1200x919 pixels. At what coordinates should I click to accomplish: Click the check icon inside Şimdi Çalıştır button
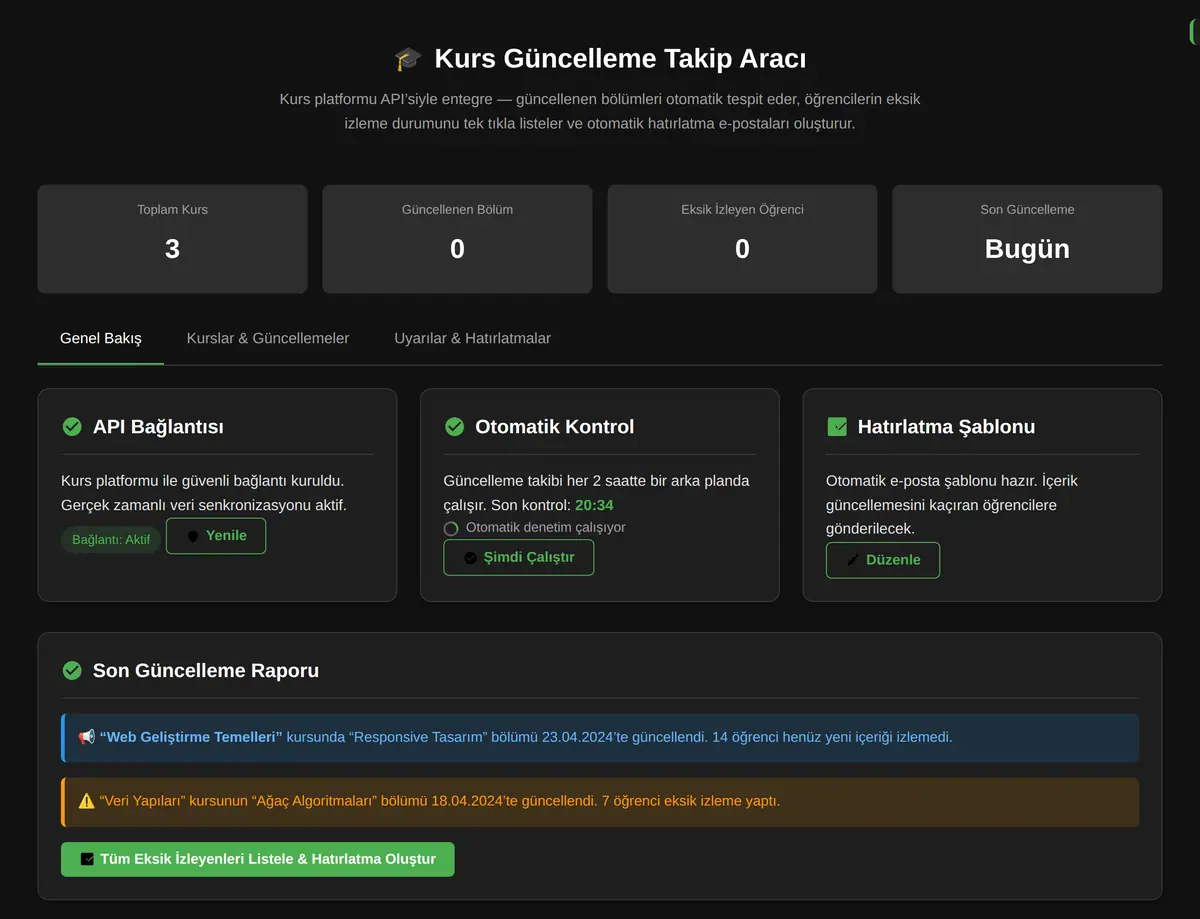point(471,558)
